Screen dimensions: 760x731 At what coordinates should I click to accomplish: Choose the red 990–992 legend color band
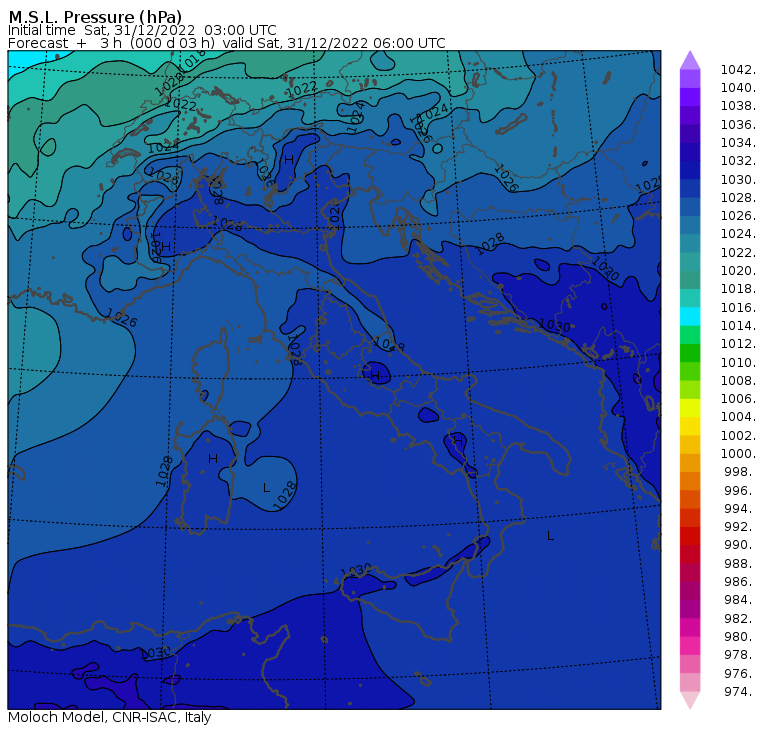tap(690, 536)
